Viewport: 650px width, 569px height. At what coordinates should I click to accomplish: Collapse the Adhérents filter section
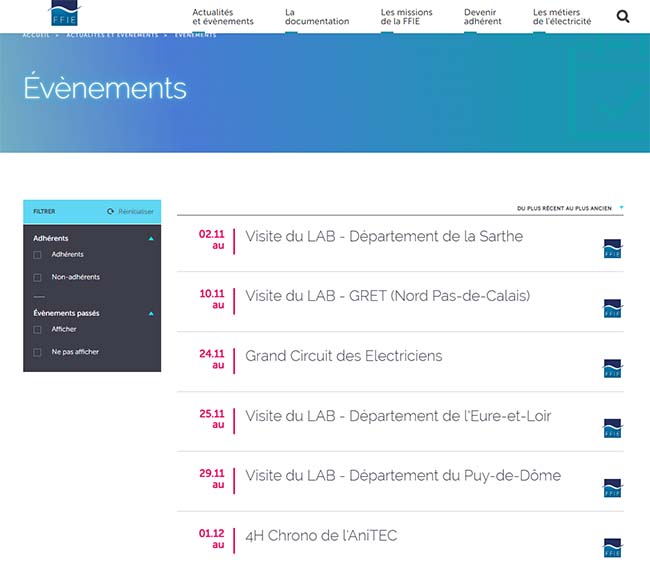(151, 239)
